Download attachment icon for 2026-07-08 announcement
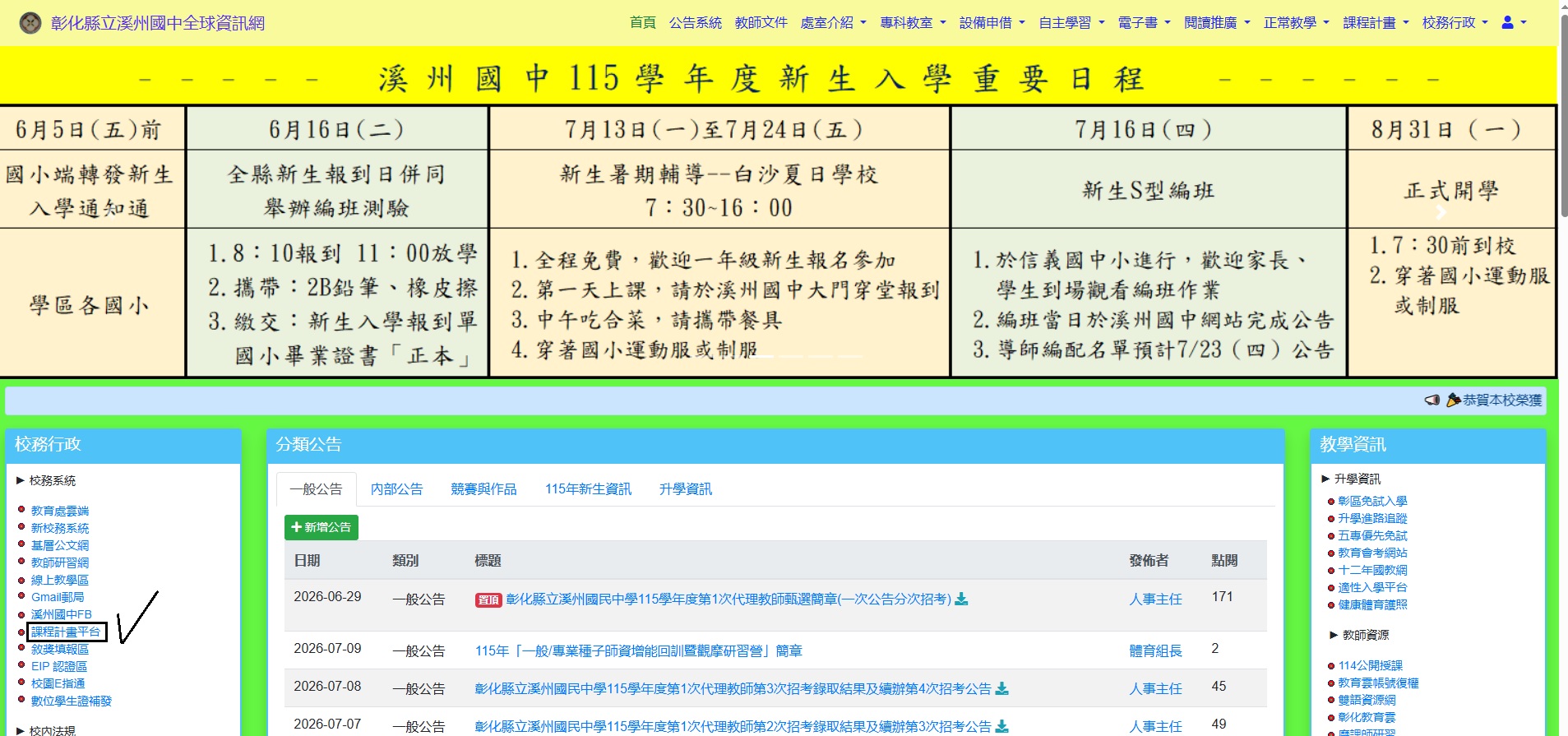 point(1001,689)
